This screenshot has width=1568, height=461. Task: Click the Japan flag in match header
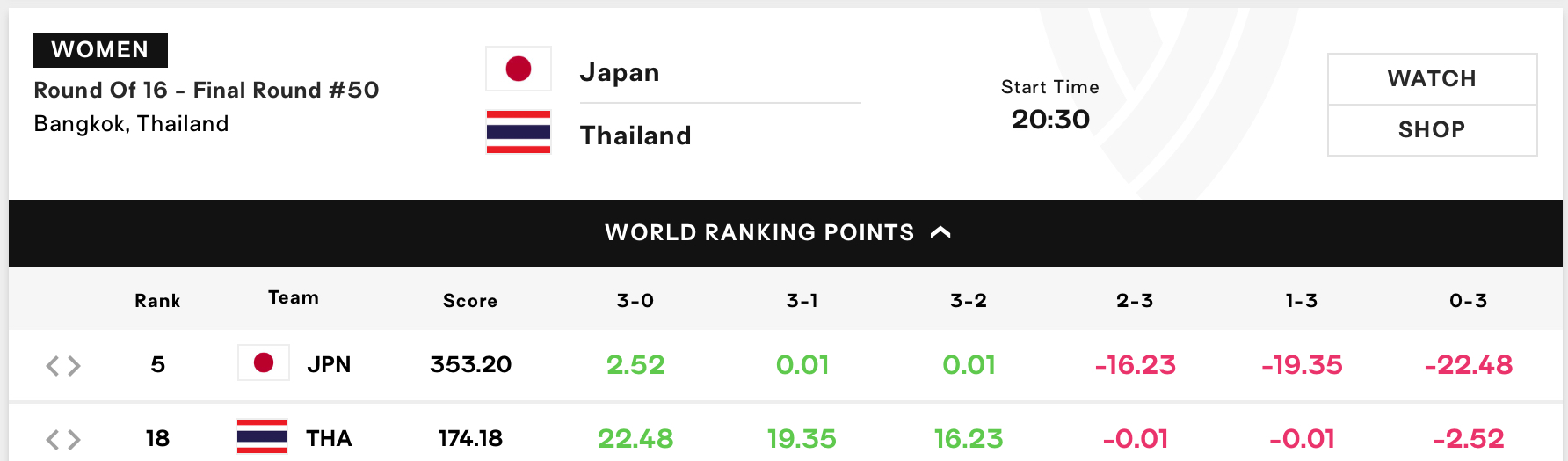click(x=519, y=69)
